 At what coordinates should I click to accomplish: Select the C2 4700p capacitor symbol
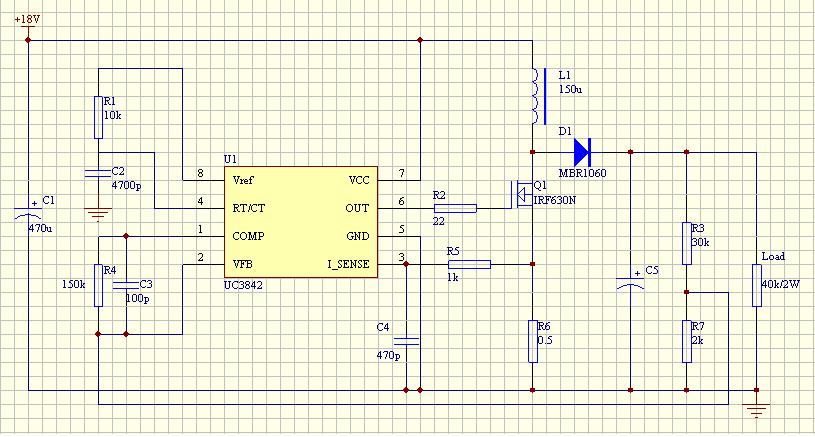[98, 173]
